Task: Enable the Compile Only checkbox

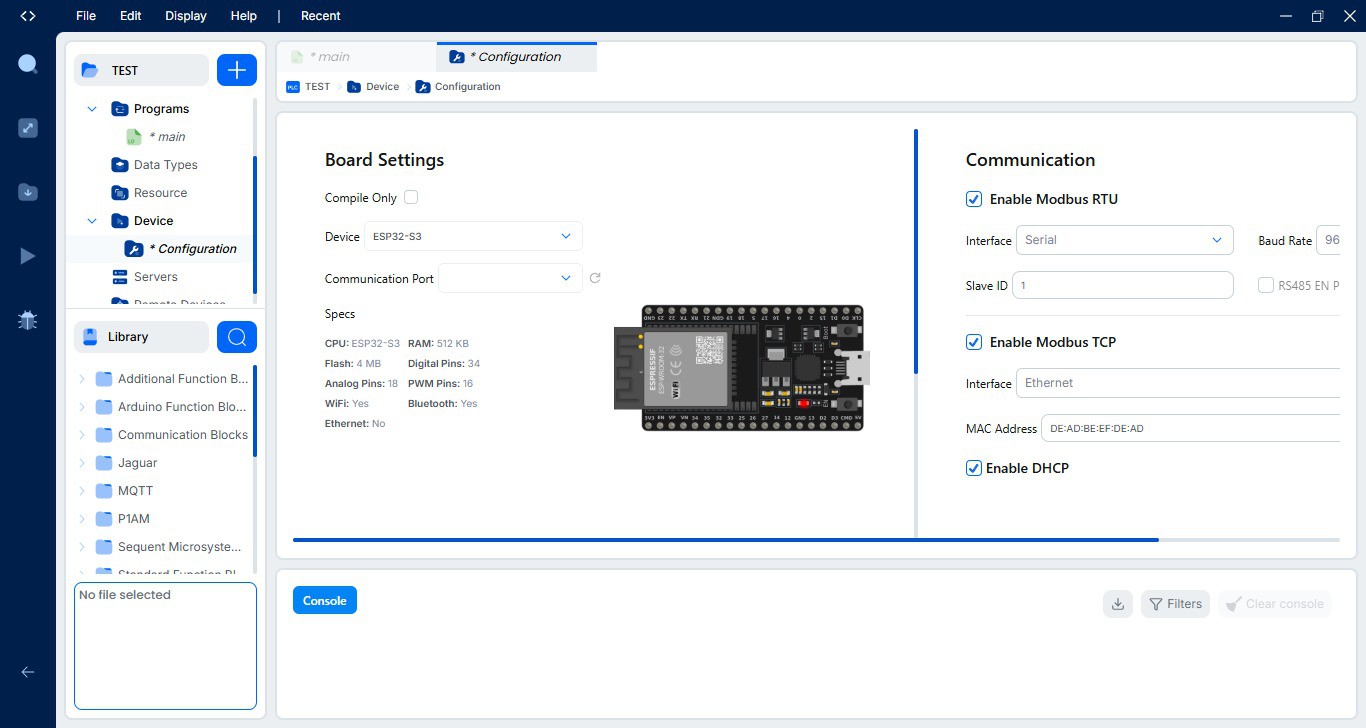Action: (x=411, y=198)
